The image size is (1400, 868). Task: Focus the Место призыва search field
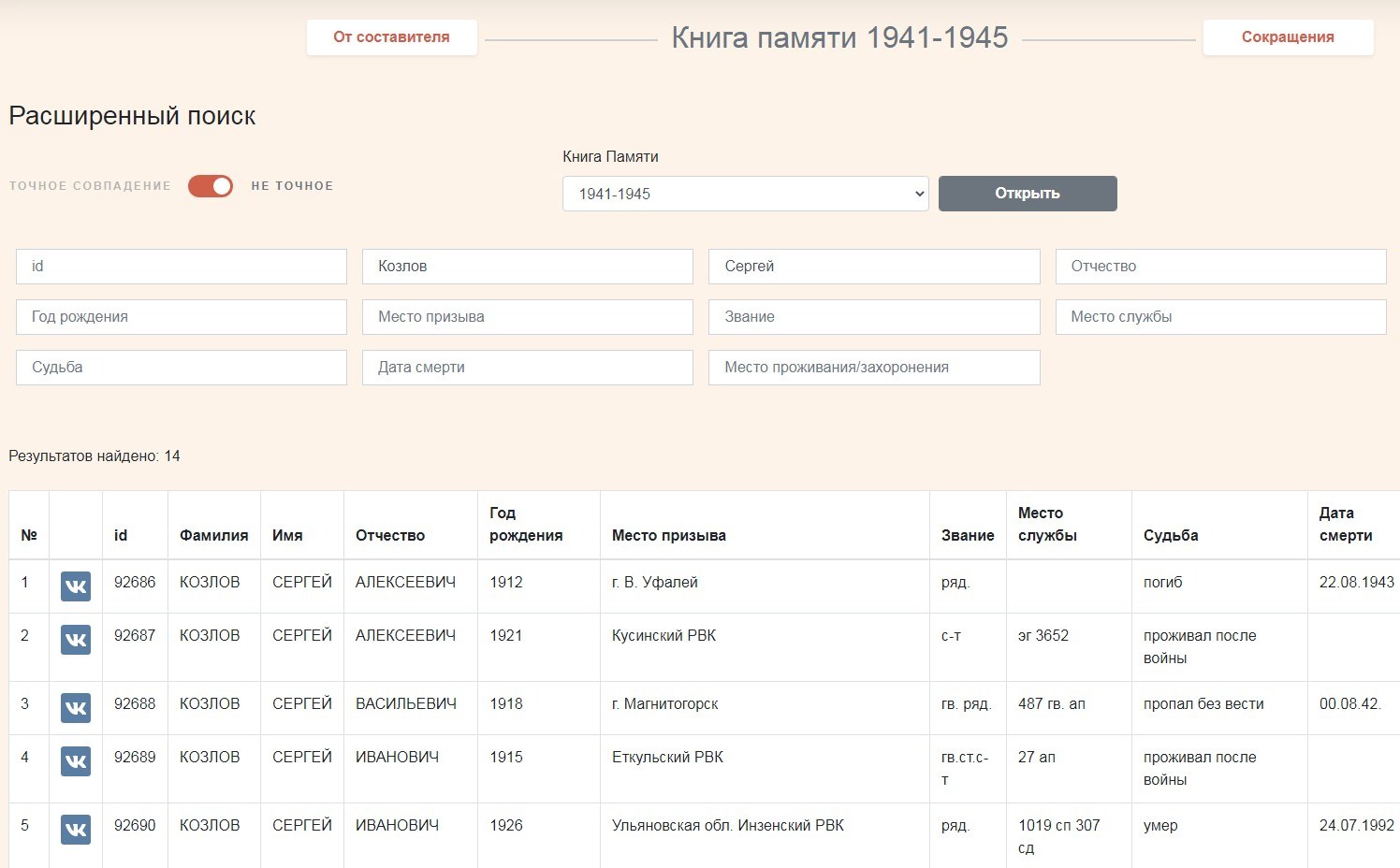pyautogui.click(x=528, y=317)
